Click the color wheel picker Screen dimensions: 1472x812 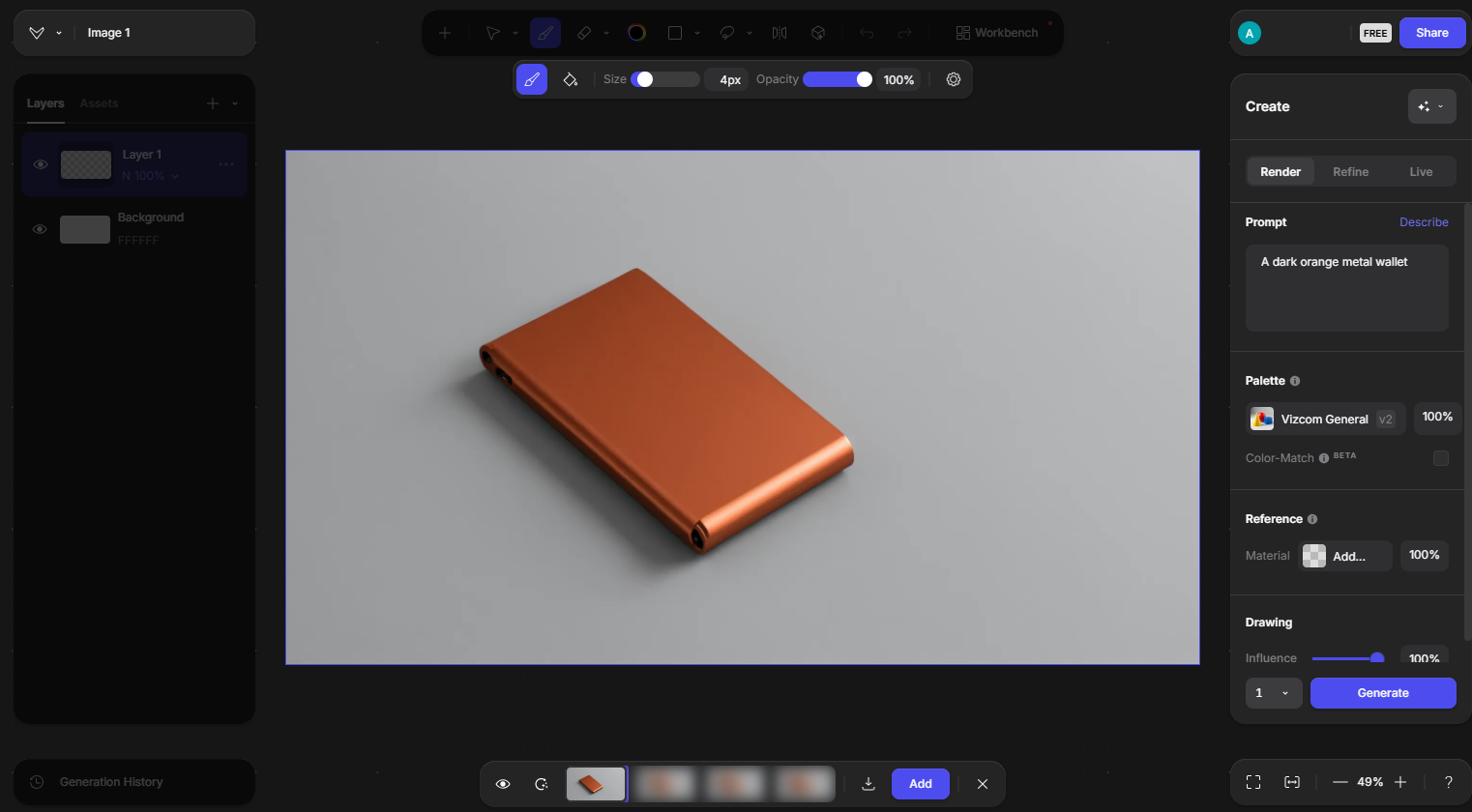(636, 33)
